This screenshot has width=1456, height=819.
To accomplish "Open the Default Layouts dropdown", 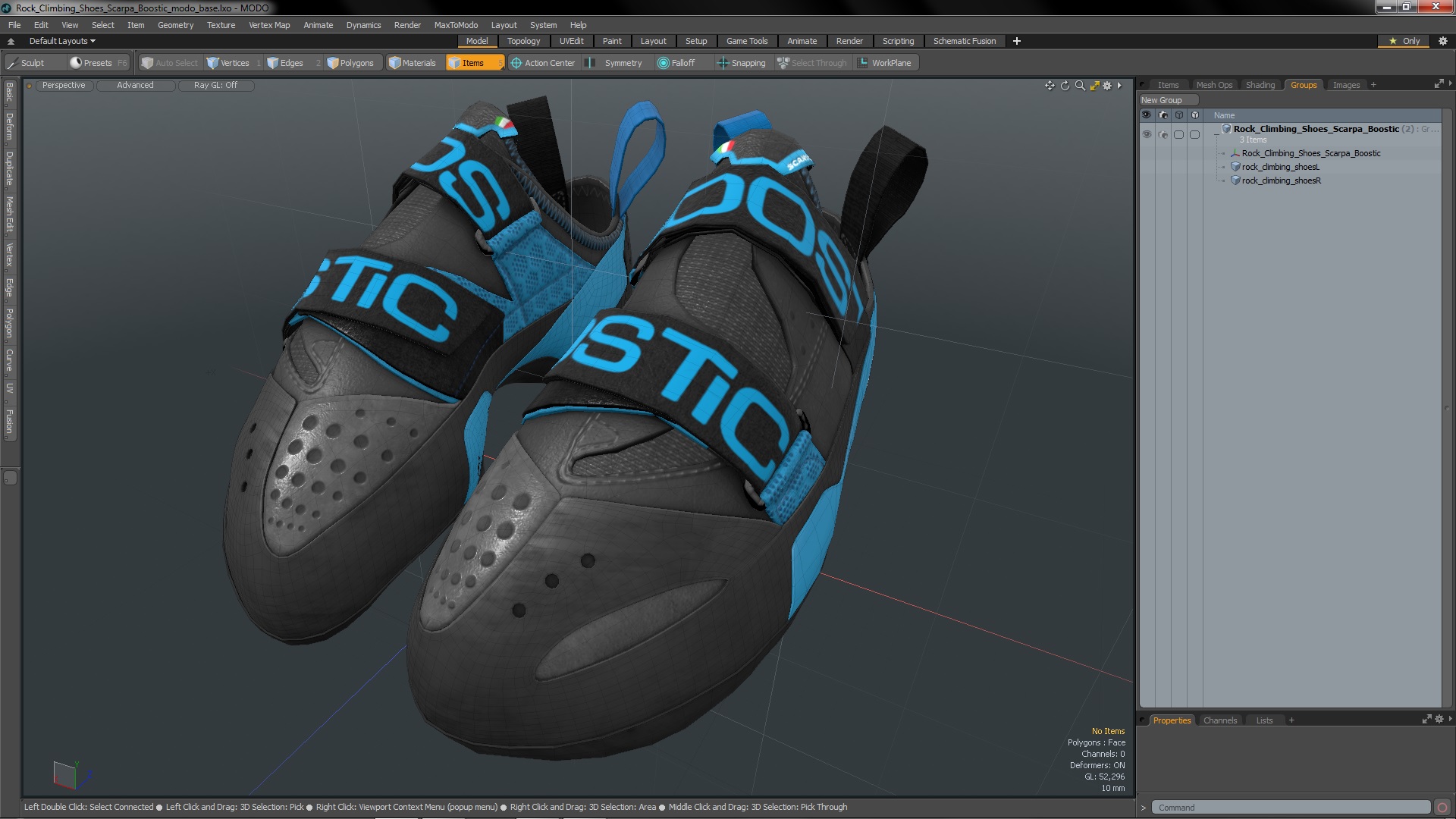I will (x=62, y=41).
